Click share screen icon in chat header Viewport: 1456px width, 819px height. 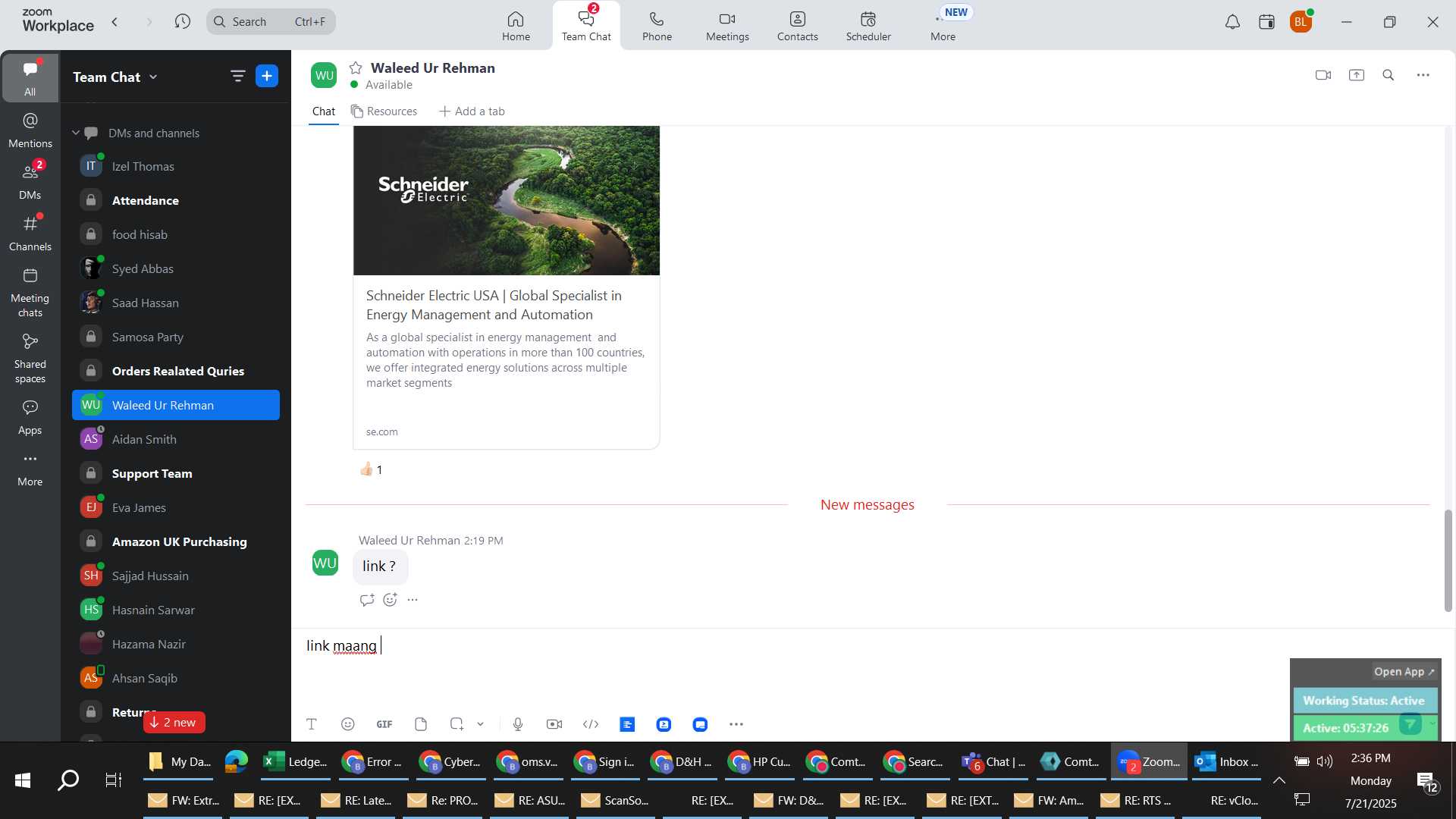tap(1357, 75)
